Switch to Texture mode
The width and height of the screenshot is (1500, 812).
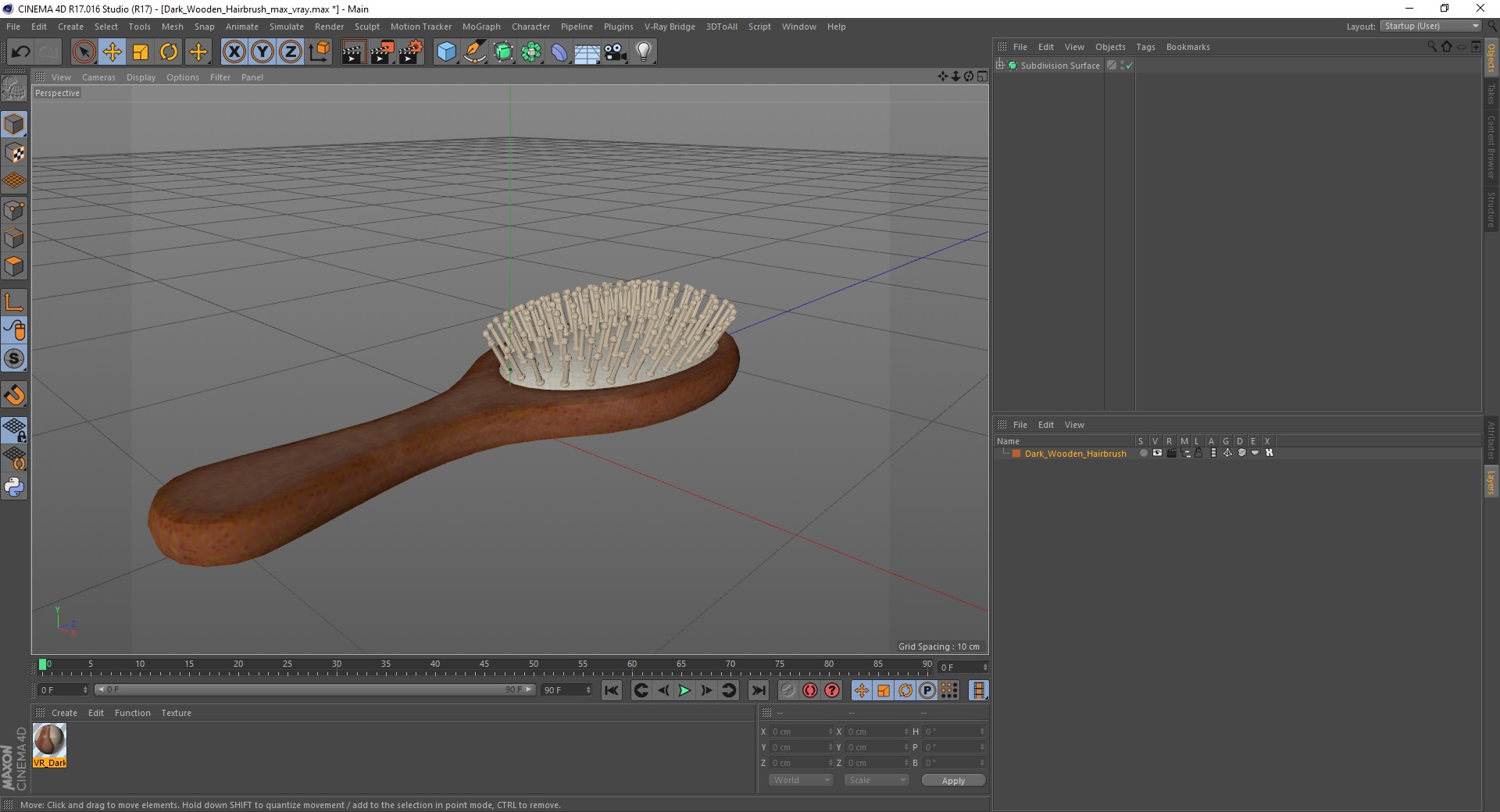[14, 153]
